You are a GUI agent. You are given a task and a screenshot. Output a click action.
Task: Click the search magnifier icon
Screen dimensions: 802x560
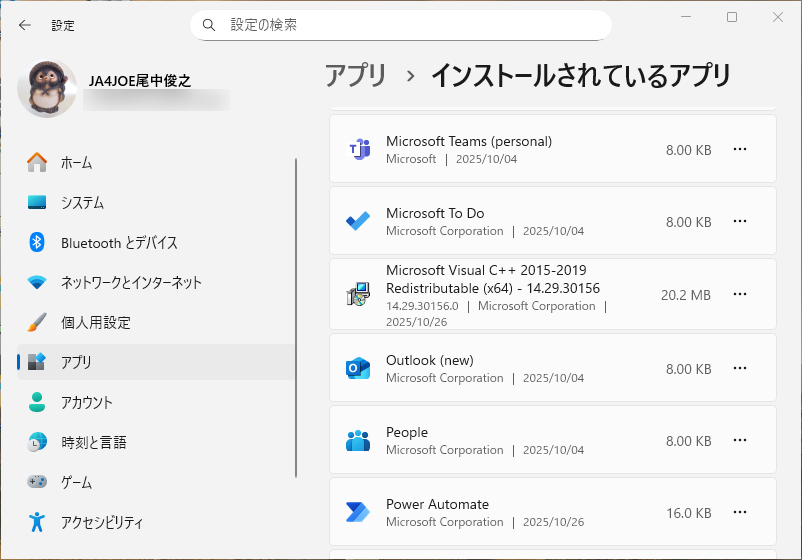pyautogui.click(x=209, y=25)
